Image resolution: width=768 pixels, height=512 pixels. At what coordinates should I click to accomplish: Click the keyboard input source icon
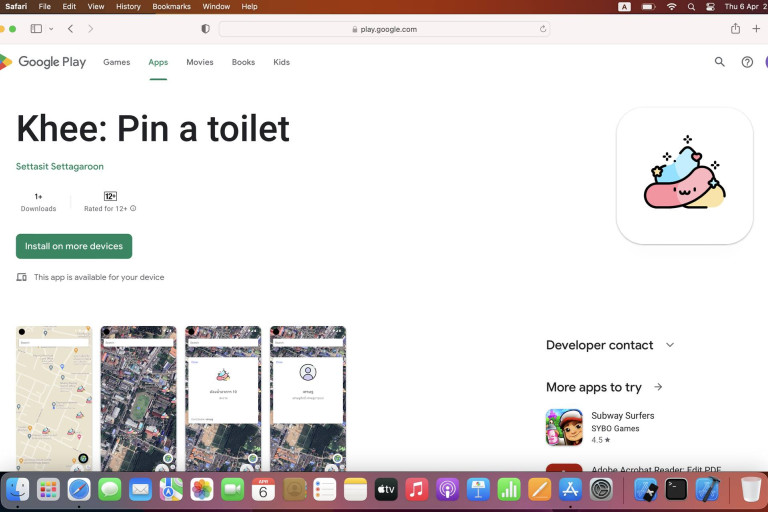pos(624,6)
